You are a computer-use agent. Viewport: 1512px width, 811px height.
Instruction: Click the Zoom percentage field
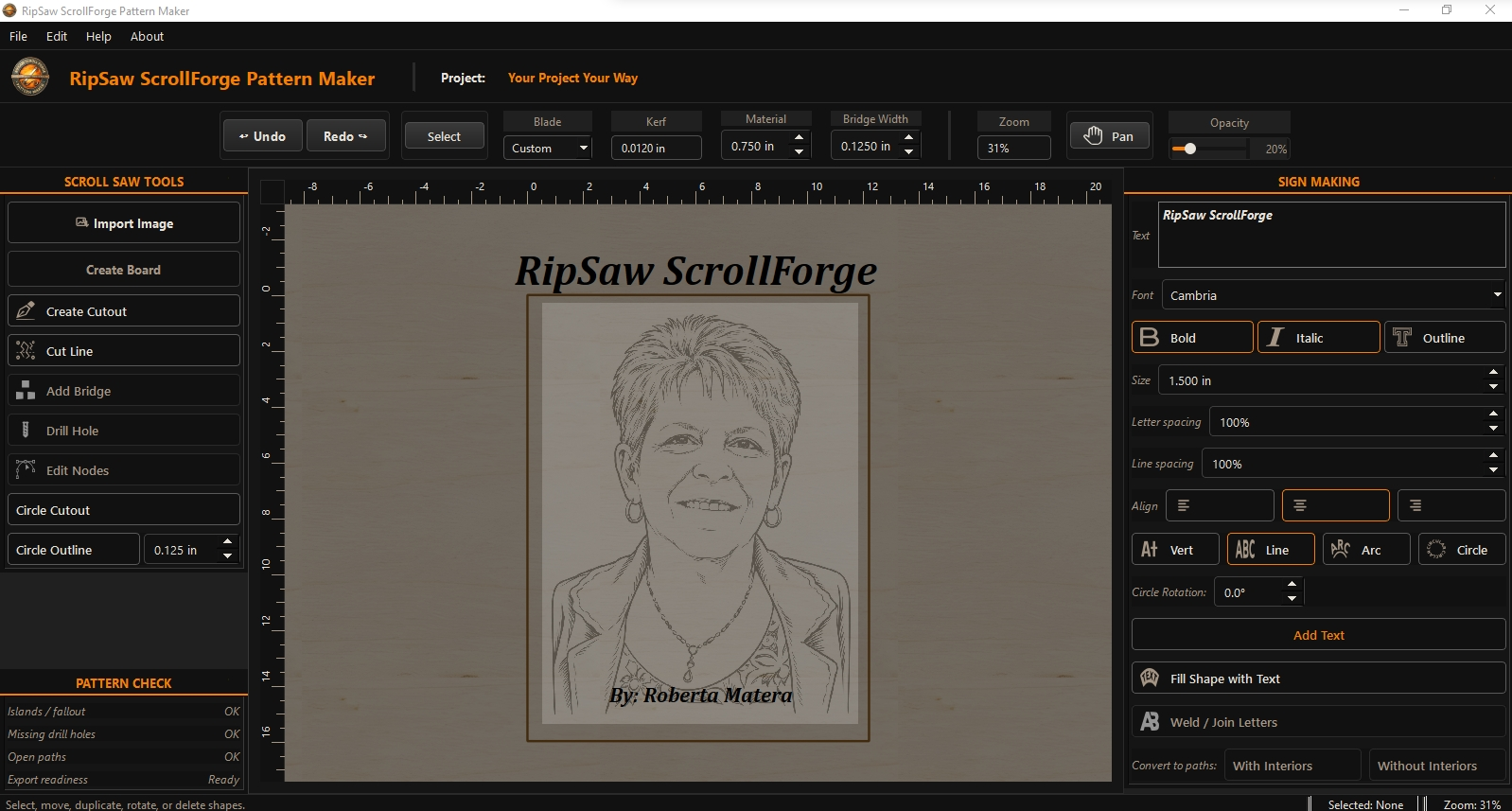[1014, 148]
